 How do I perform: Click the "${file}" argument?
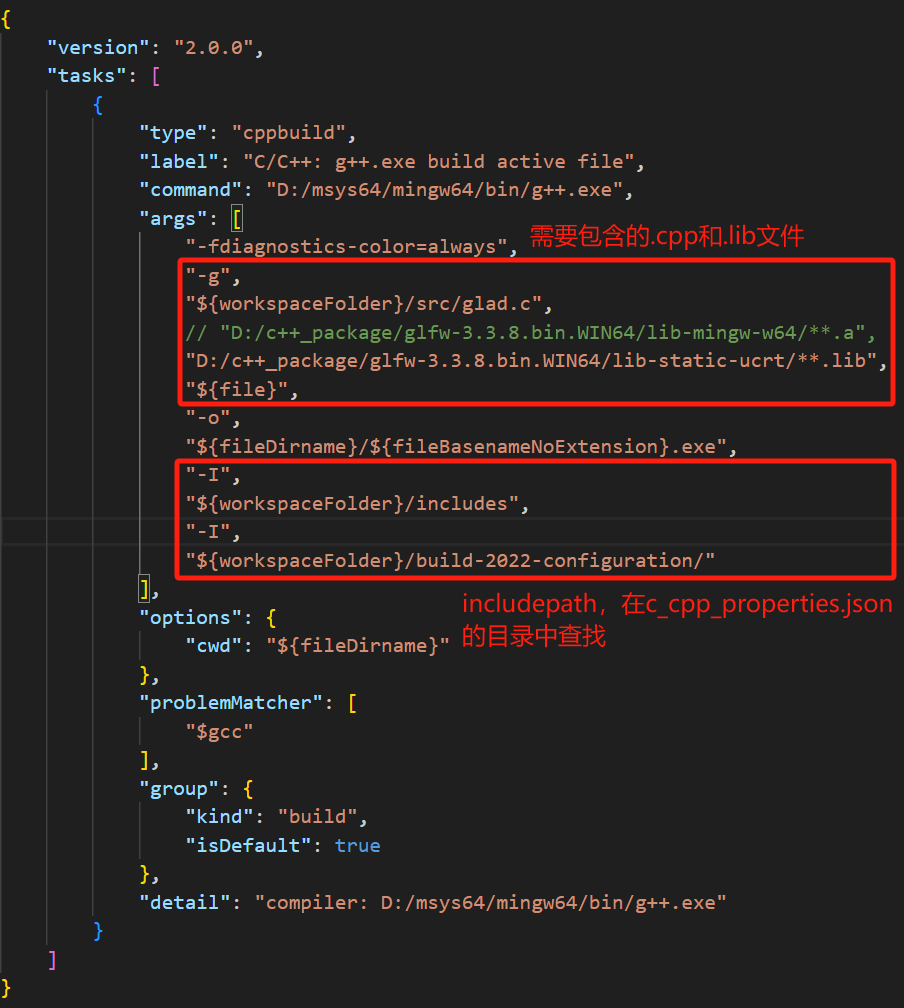click(x=237, y=390)
